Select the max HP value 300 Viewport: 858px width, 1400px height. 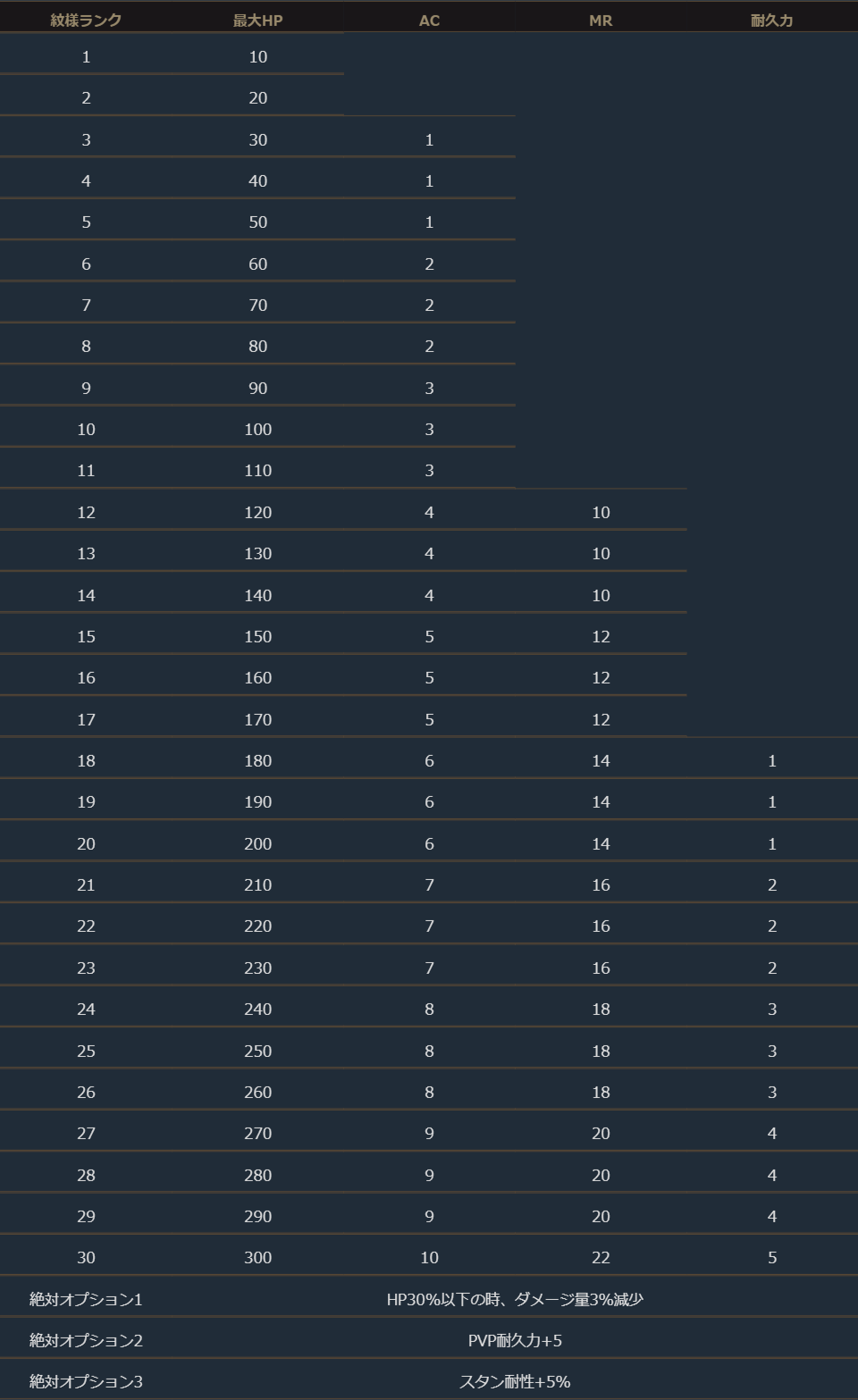[x=257, y=1257]
